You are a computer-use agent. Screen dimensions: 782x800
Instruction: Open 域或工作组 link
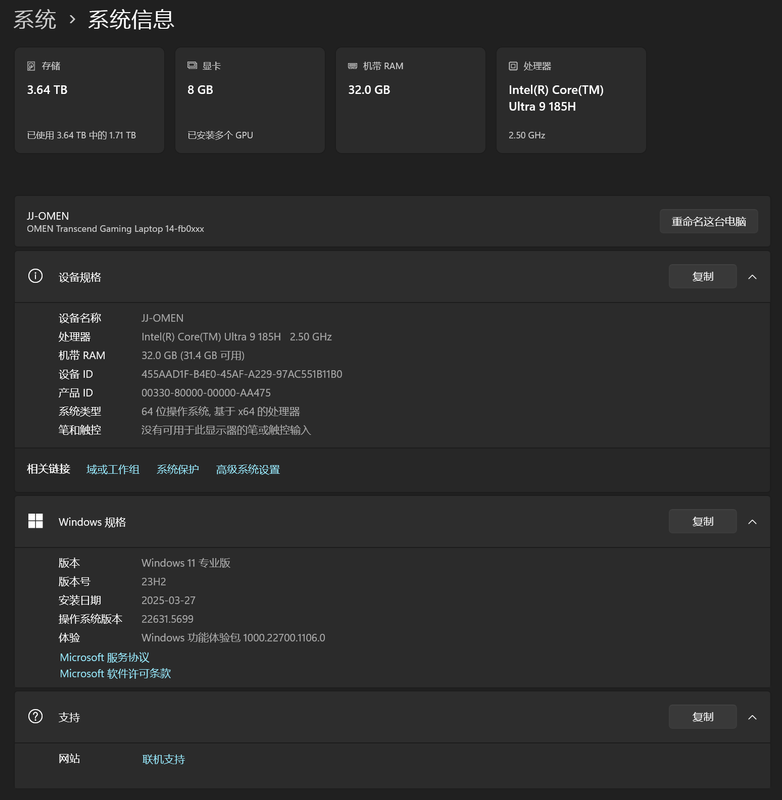point(113,469)
